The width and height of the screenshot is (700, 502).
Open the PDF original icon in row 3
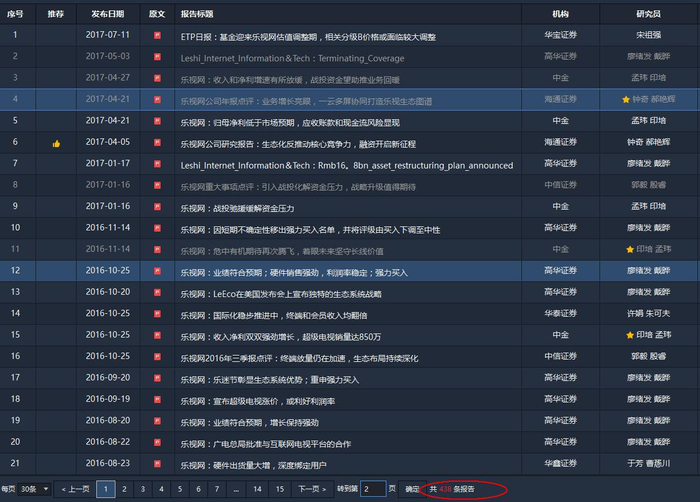tap(157, 78)
